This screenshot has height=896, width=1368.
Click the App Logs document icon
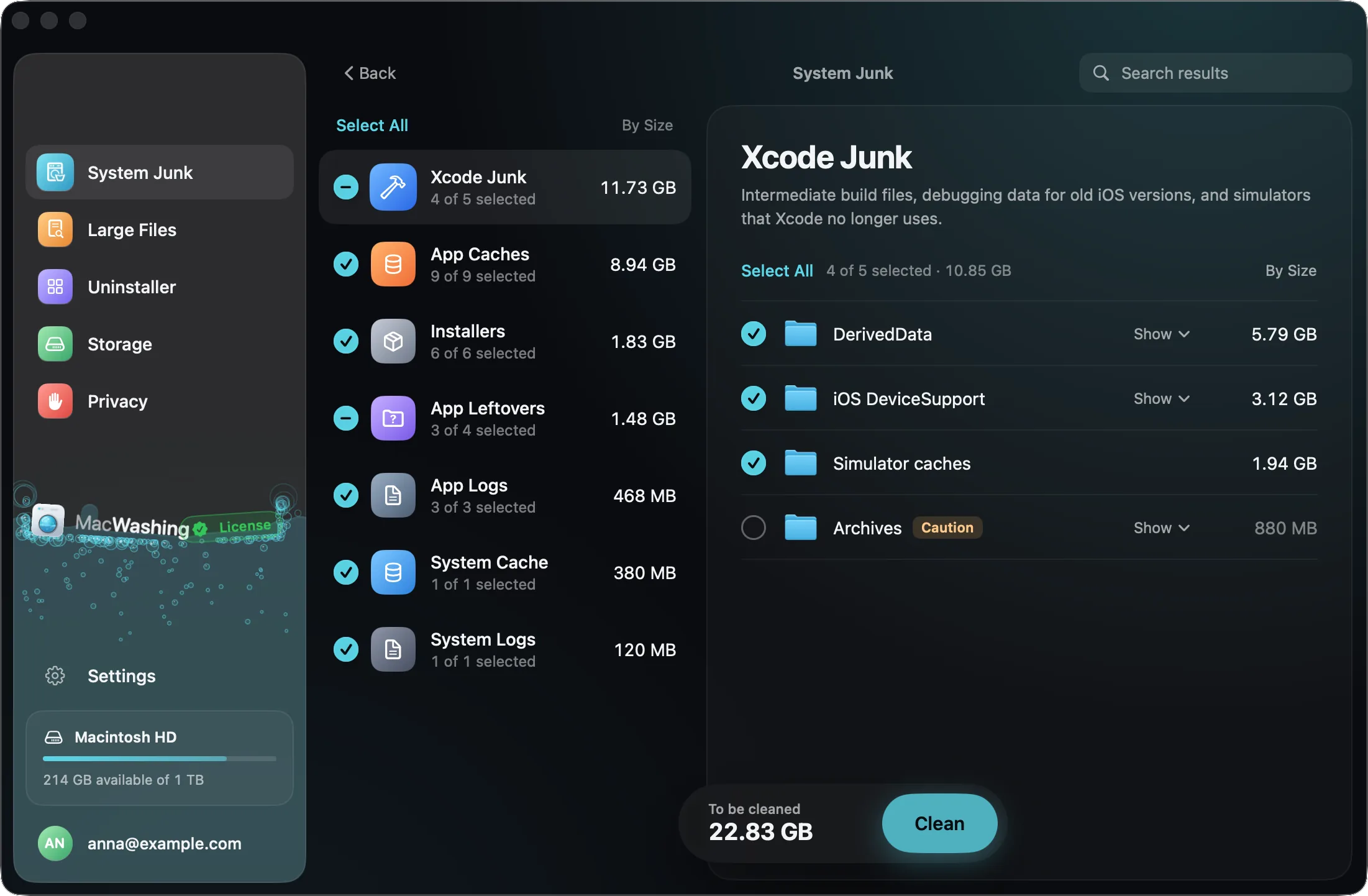(x=393, y=495)
